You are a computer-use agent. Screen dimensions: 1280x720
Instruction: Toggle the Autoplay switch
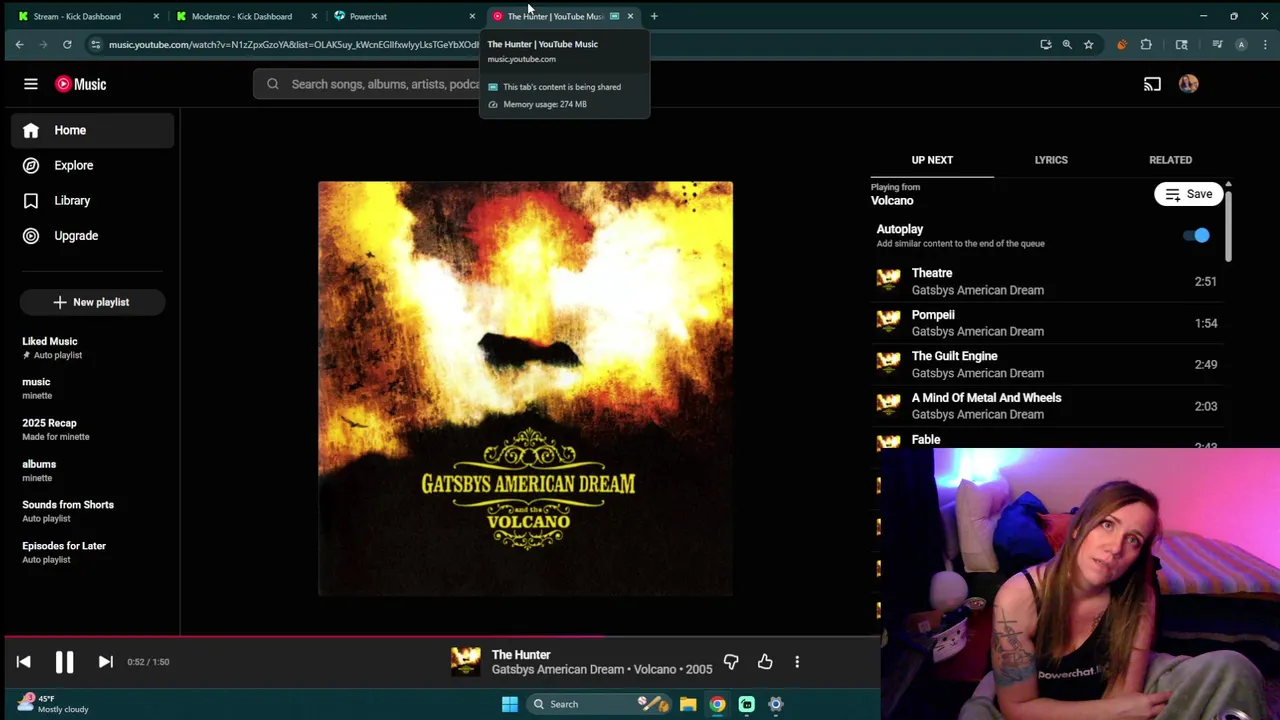tap(1196, 236)
